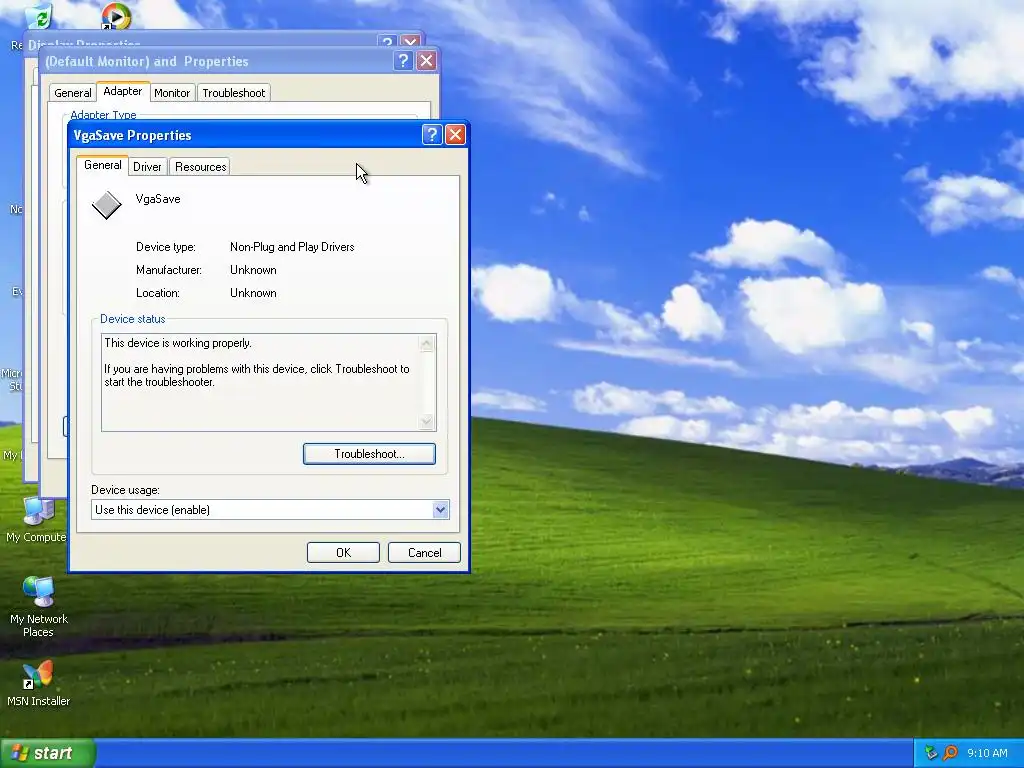The image size is (1024, 768).
Task: Open Monitor tab in Default Monitor Properties window
Action: pos(172,93)
